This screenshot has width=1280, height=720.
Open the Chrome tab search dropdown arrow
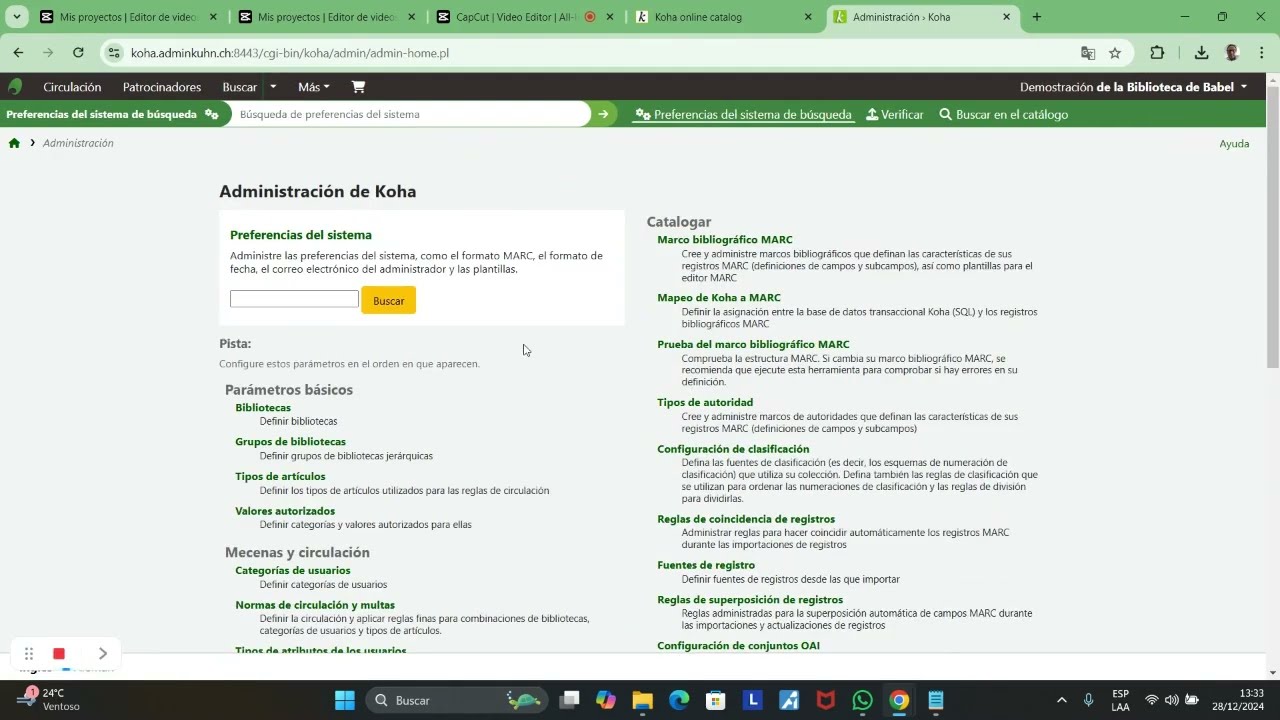[17, 17]
